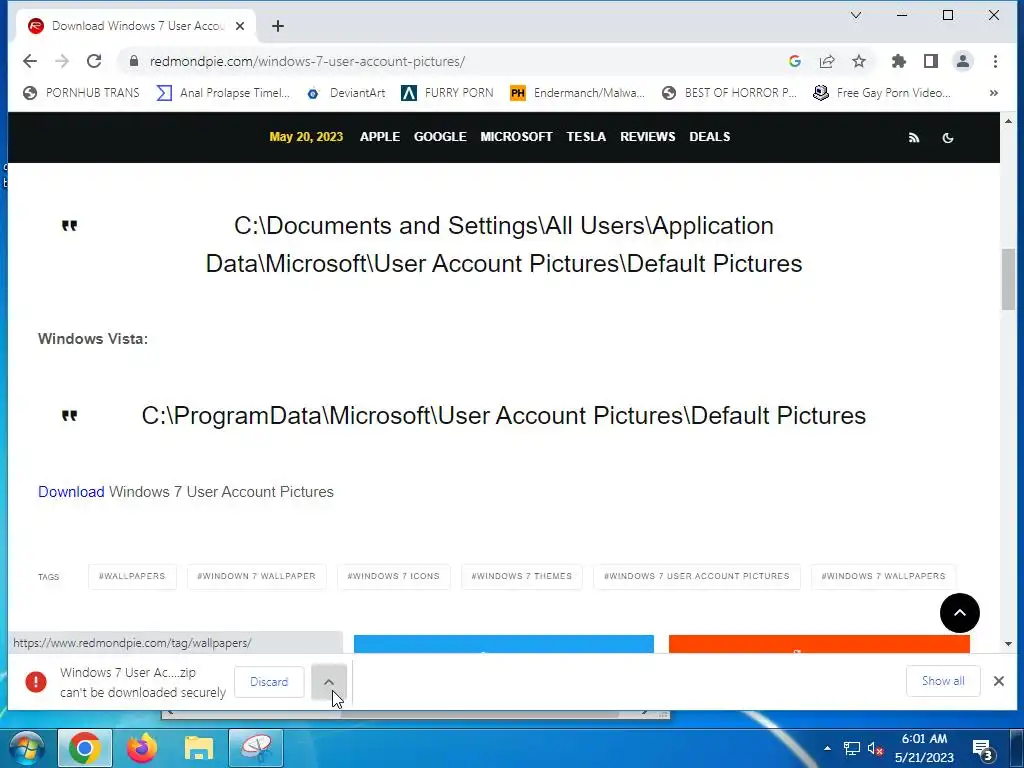Open File Explorer from the taskbar

199,748
